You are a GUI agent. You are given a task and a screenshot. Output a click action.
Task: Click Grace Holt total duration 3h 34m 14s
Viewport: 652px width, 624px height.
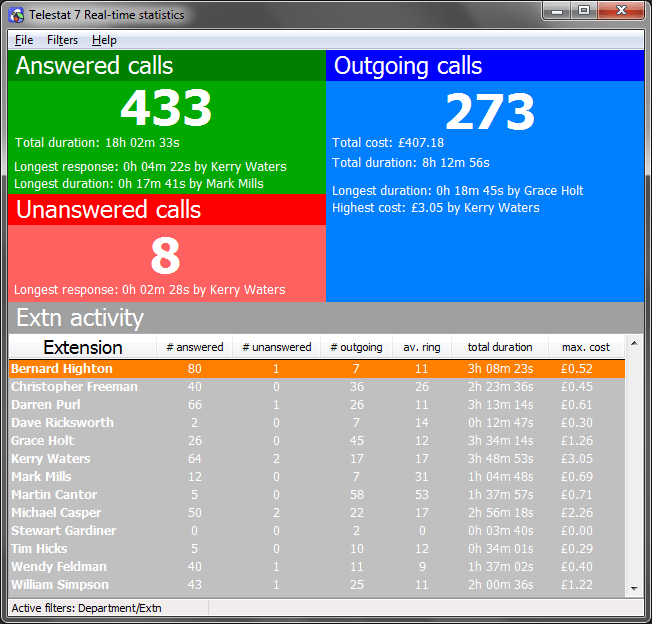[500, 441]
